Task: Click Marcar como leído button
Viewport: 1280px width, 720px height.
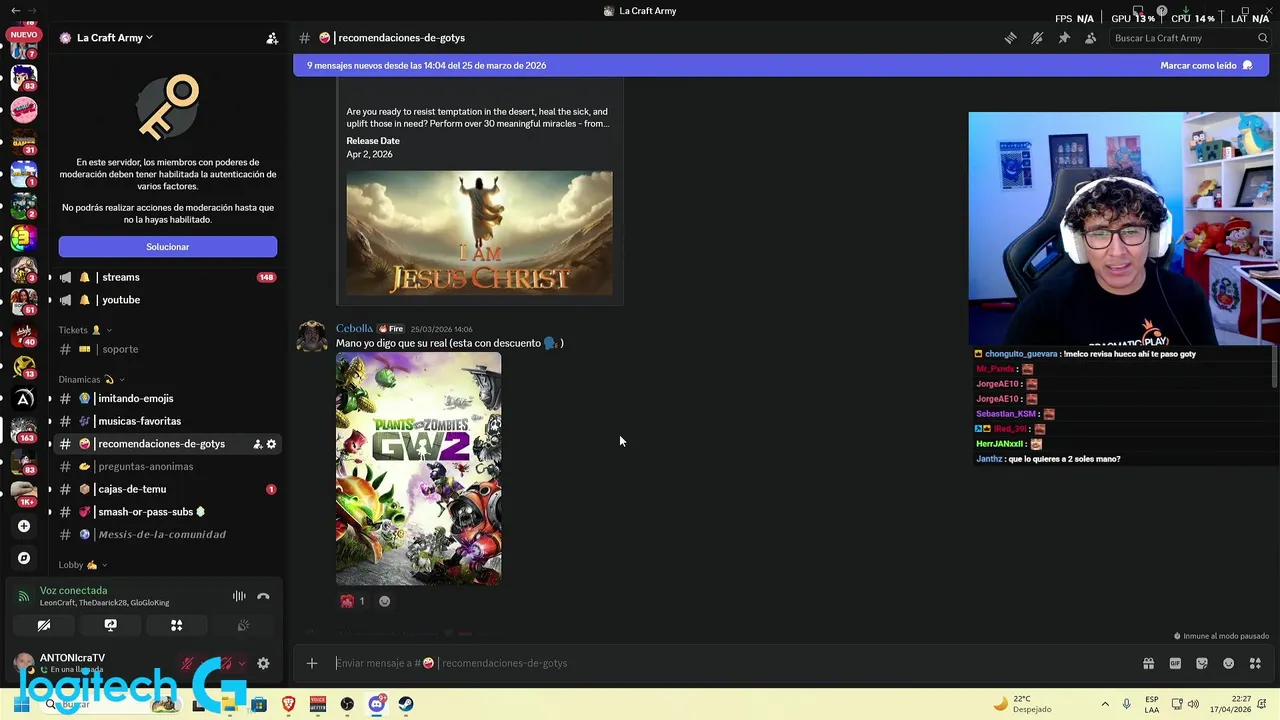Action: click(1206, 65)
